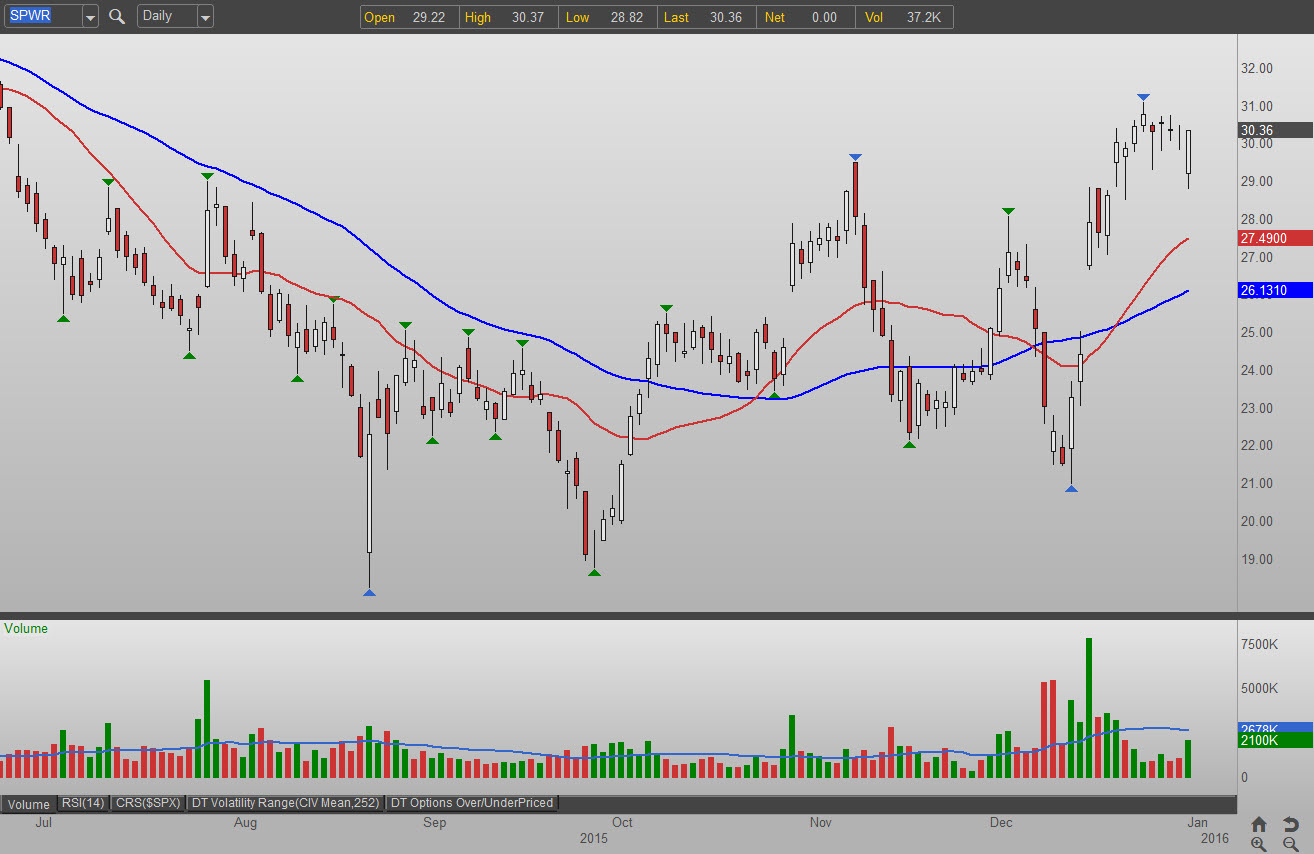Click the Open price value 29.22
1314x854 pixels.
[429, 17]
